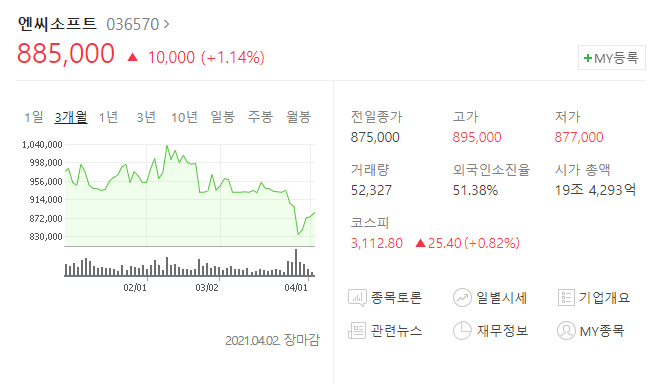This screenshot has width=660, height=384.
Task: Click the red up-triangle beside 10,000
Action: tap(133, 57)
